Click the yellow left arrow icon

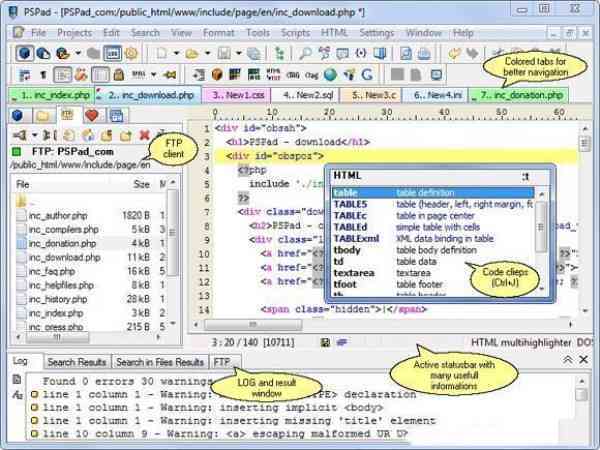click(x=170, y=74)
